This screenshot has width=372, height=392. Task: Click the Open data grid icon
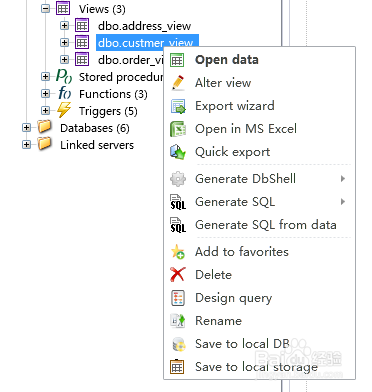click(177, 60)
